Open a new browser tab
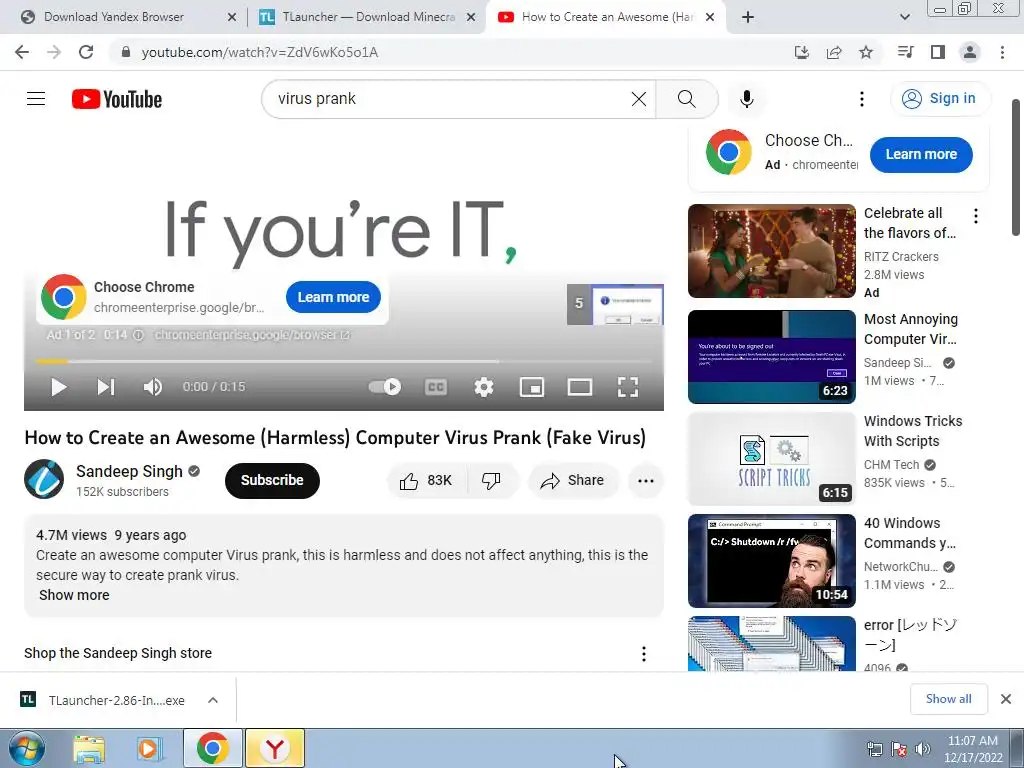The width and height of the screenshot is (1024, 768). 748,18
